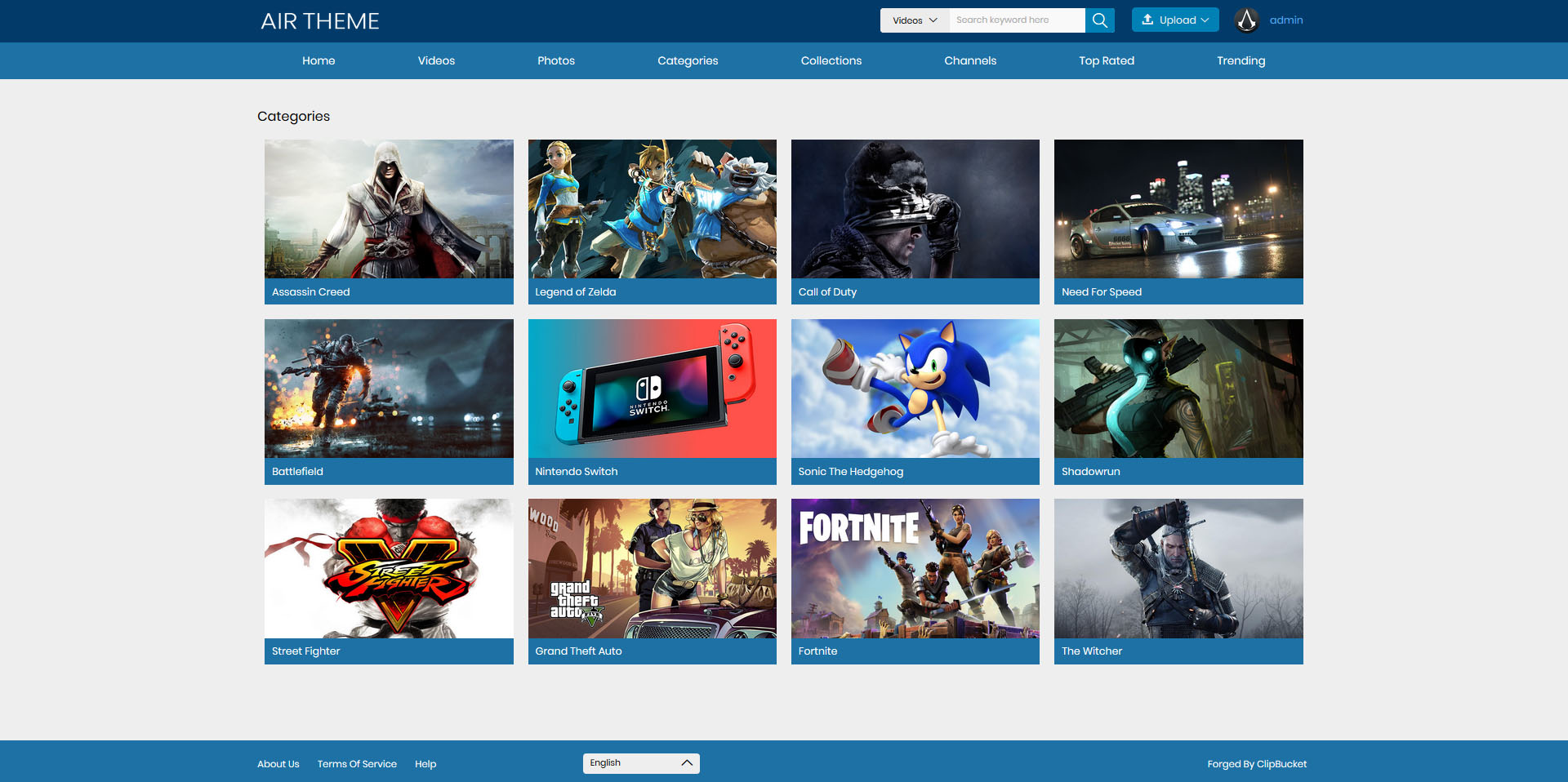Open the Photos menu item
The image size is (1568, 782).
[x=556, y=60]
